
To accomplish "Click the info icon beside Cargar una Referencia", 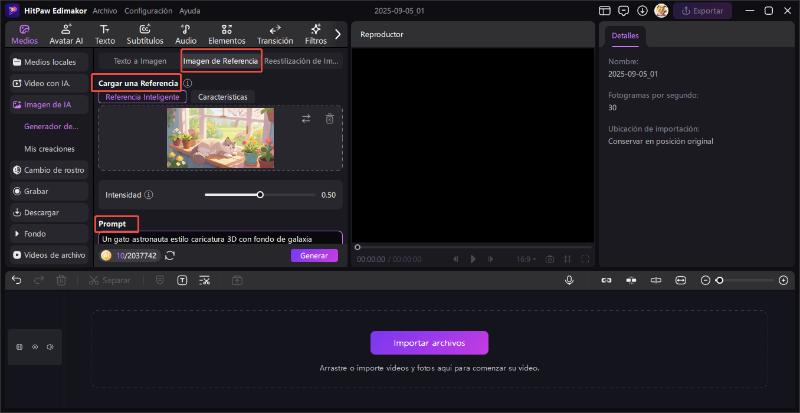I will pyautogui.click(x=188, y=83).
